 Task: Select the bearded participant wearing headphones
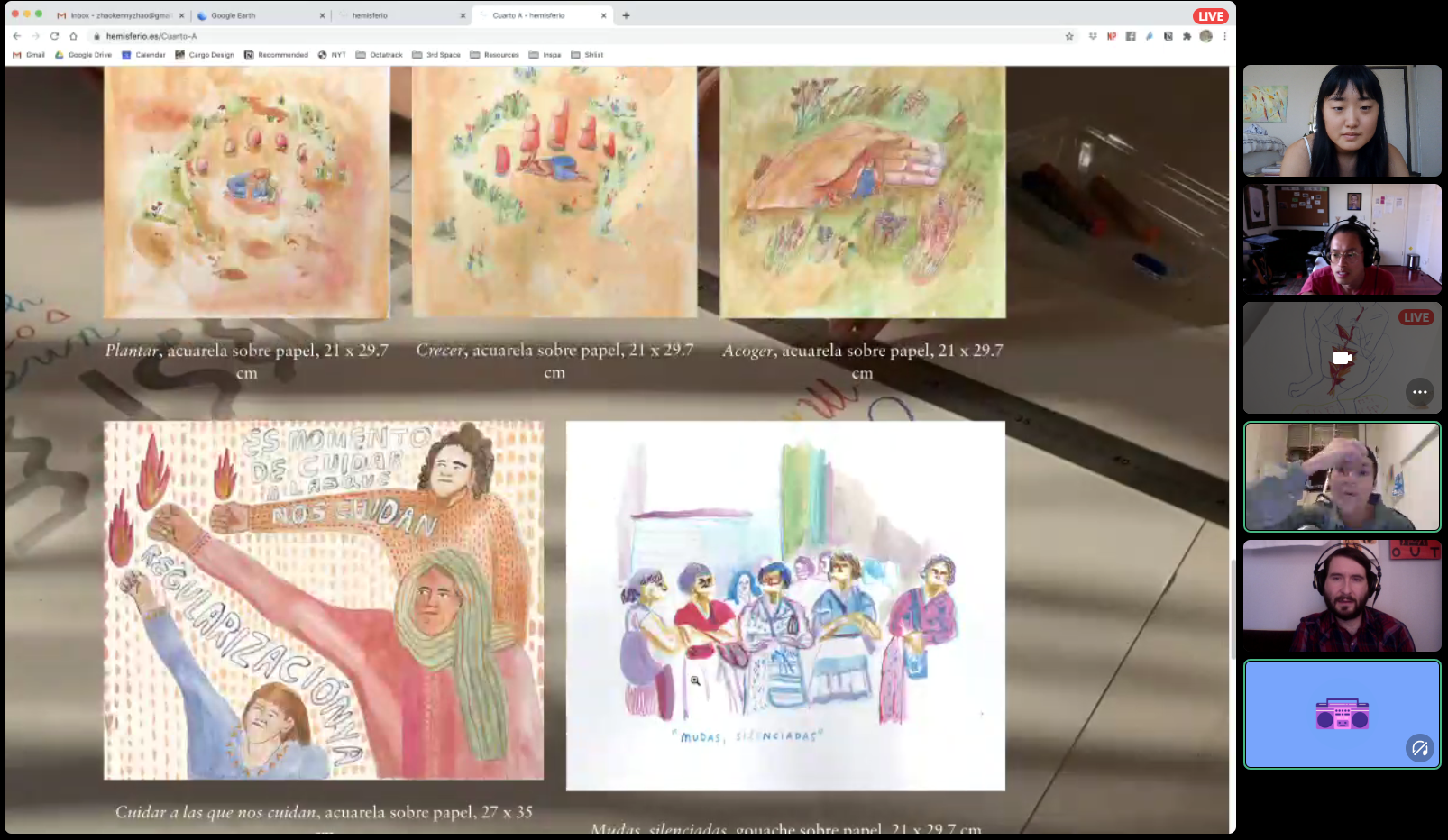(1342, 596)
